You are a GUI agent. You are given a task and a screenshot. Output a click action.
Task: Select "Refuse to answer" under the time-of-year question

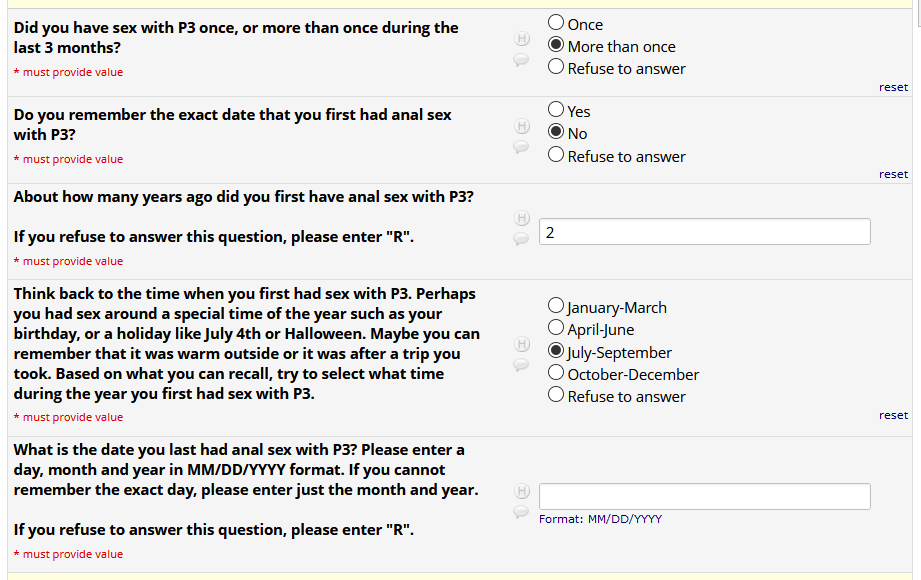556,395
